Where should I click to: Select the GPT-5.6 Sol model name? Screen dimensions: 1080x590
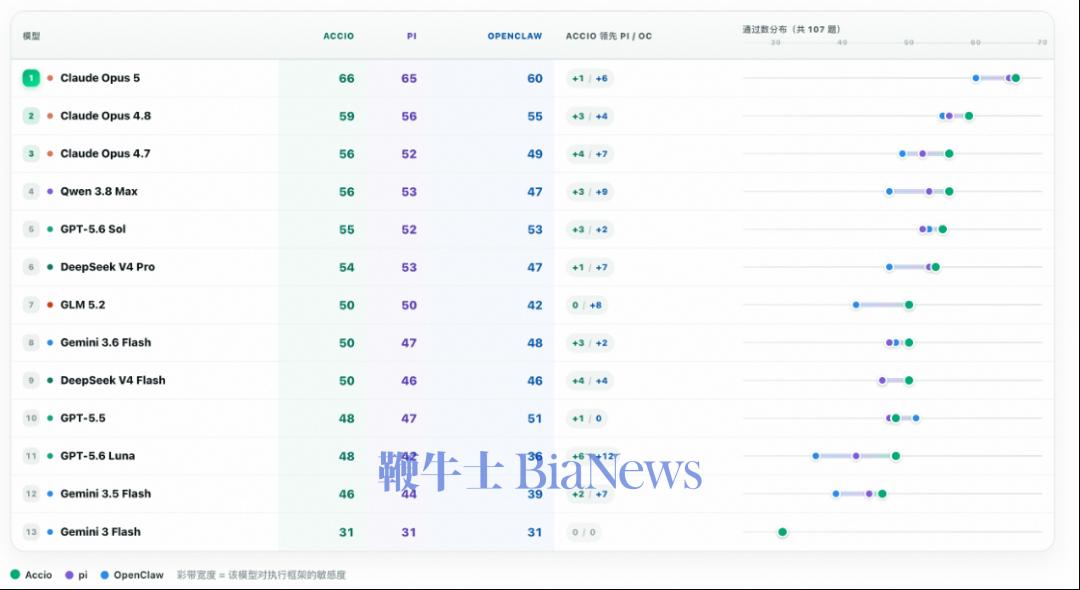coord(93,229)
